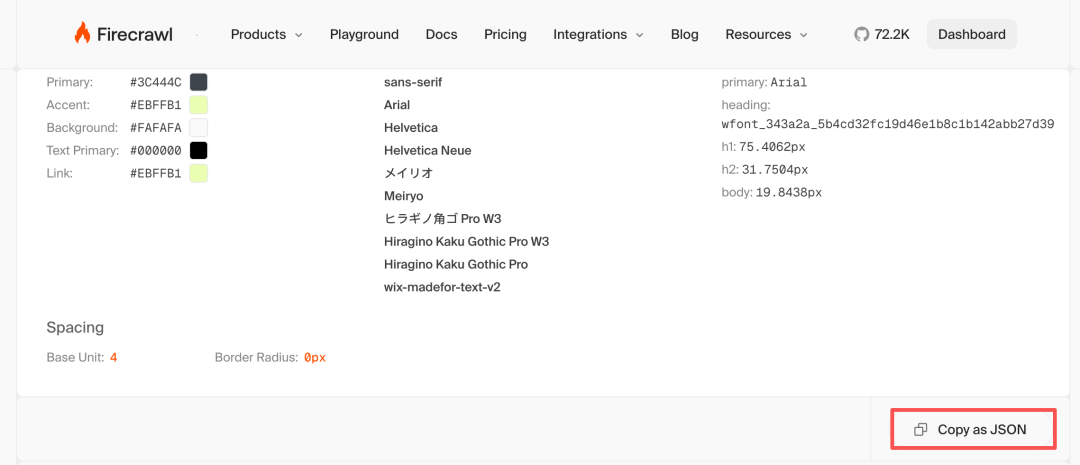Click the copy icon in Copy as JSON
The height and width of the screenshot is (465, 1080).
tap(921, 430)
